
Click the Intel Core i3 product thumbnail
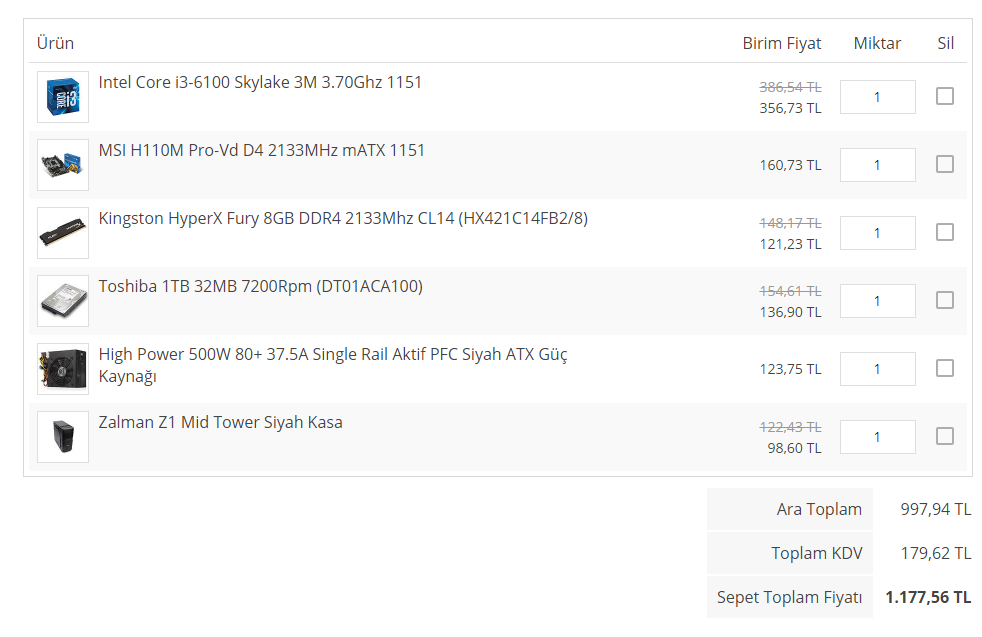click(x=63, y=97)
